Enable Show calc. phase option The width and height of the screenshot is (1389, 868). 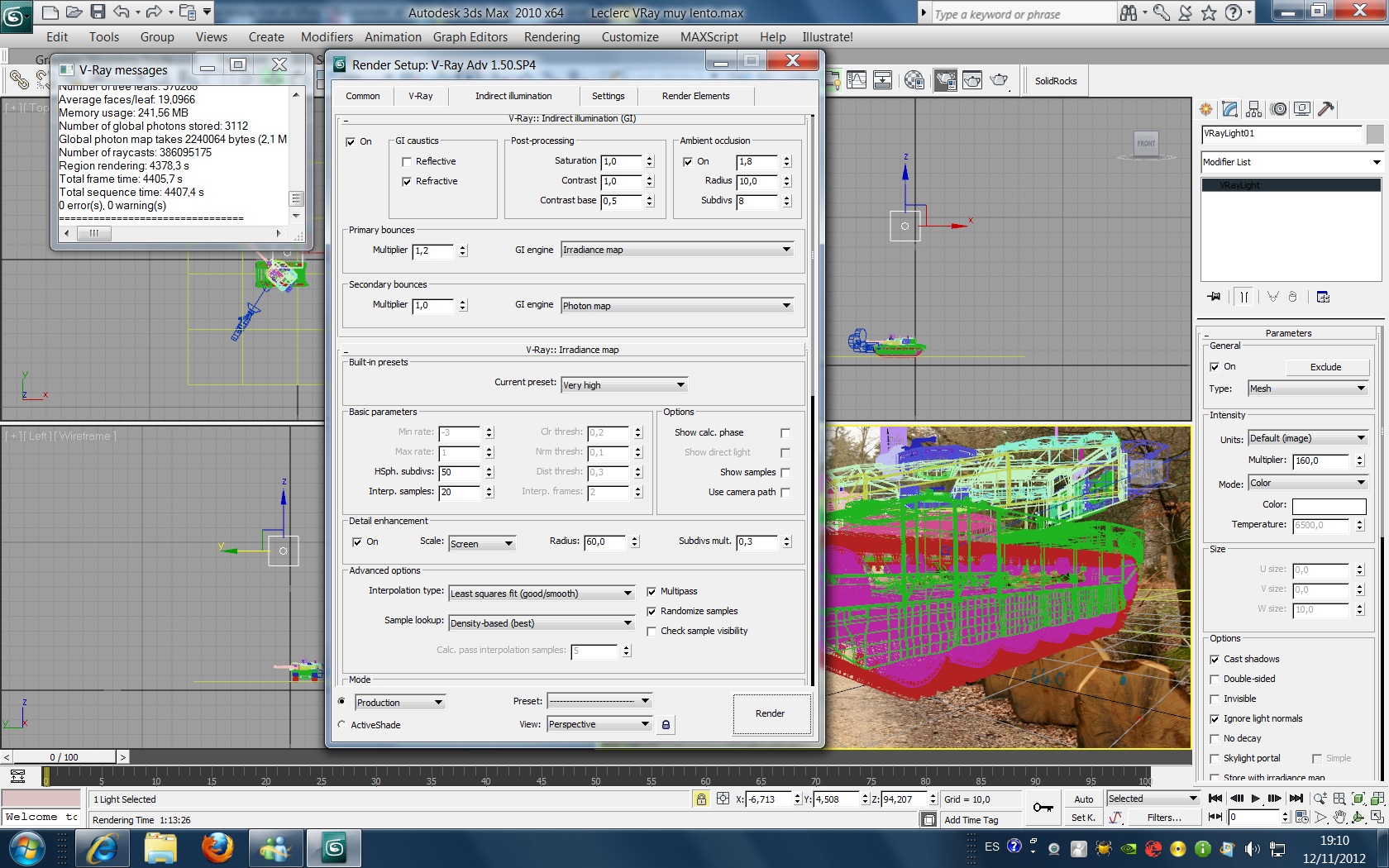[x=785, y=433]
